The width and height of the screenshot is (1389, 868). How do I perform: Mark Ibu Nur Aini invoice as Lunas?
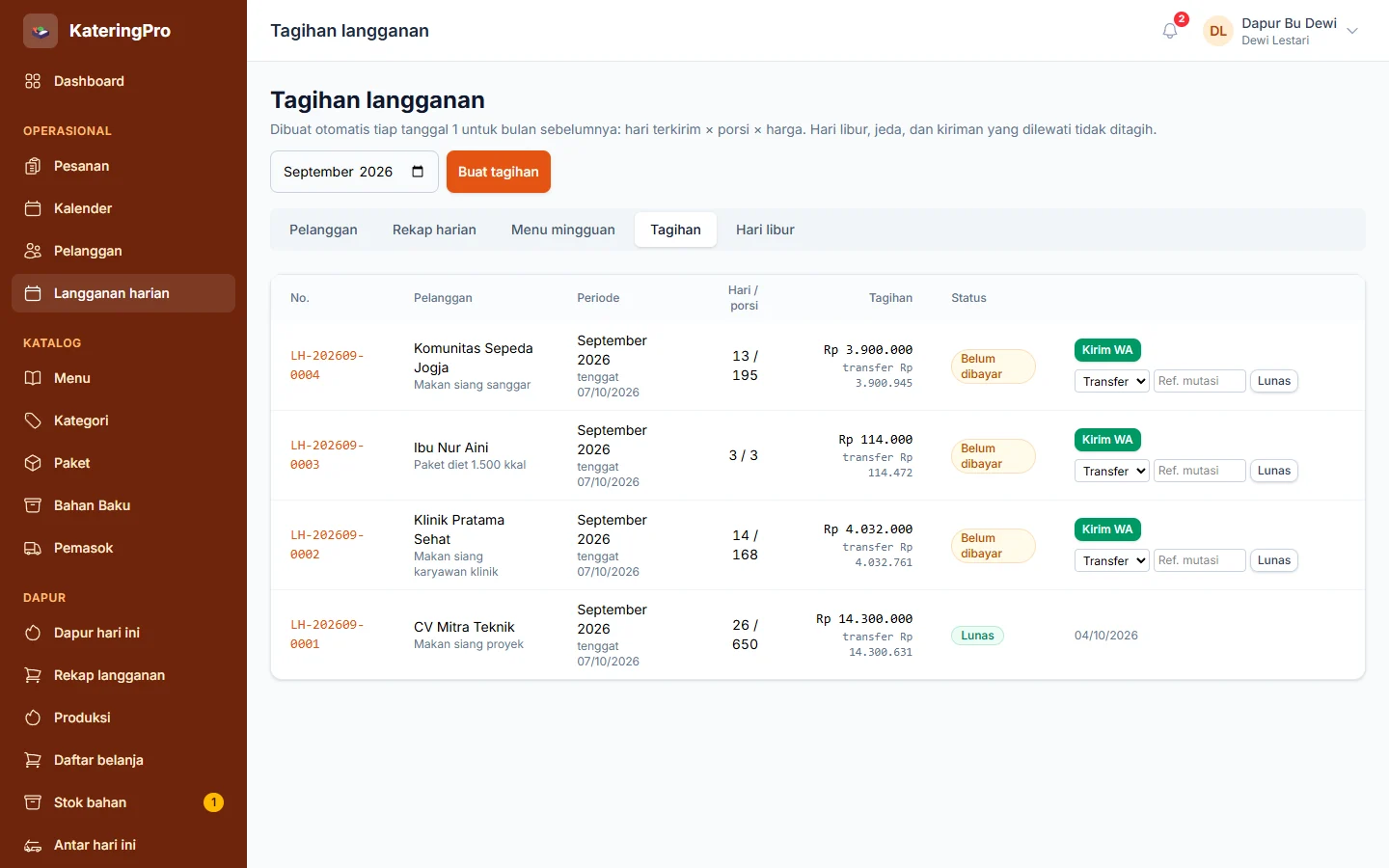point(1274,471)
